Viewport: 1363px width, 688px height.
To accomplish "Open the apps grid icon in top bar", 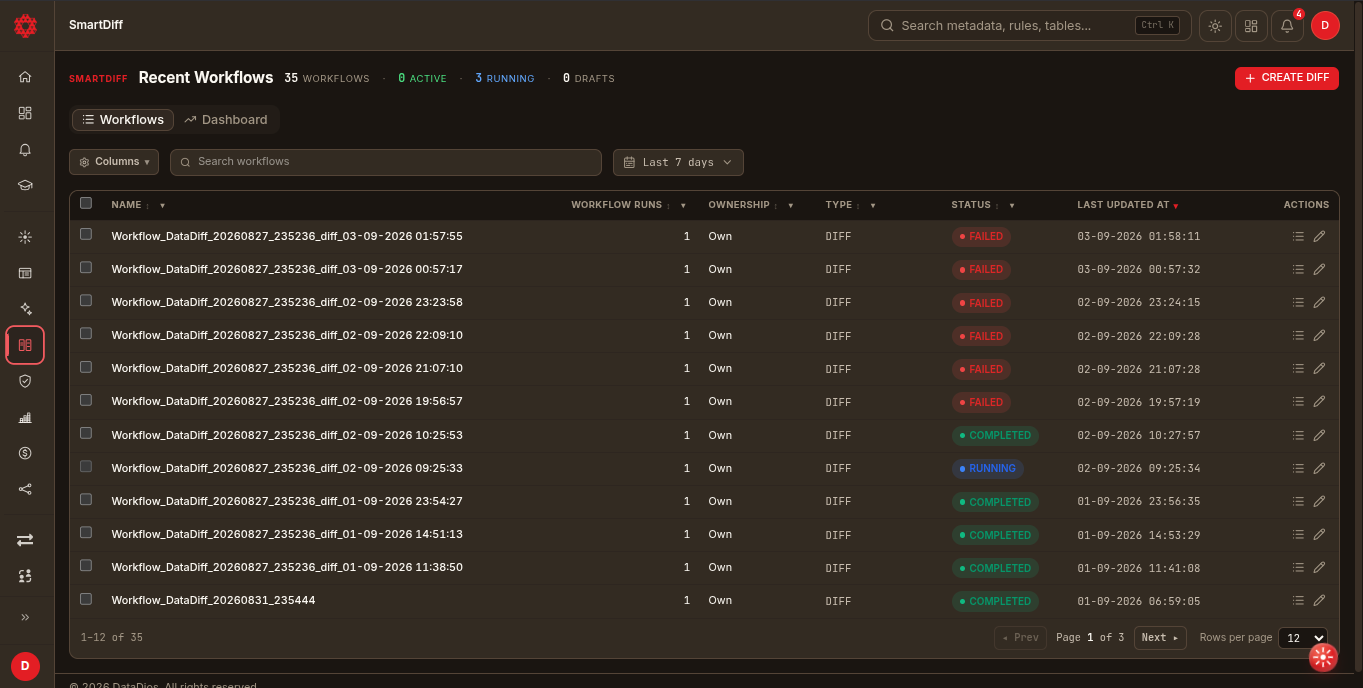I will point(1251,26).
